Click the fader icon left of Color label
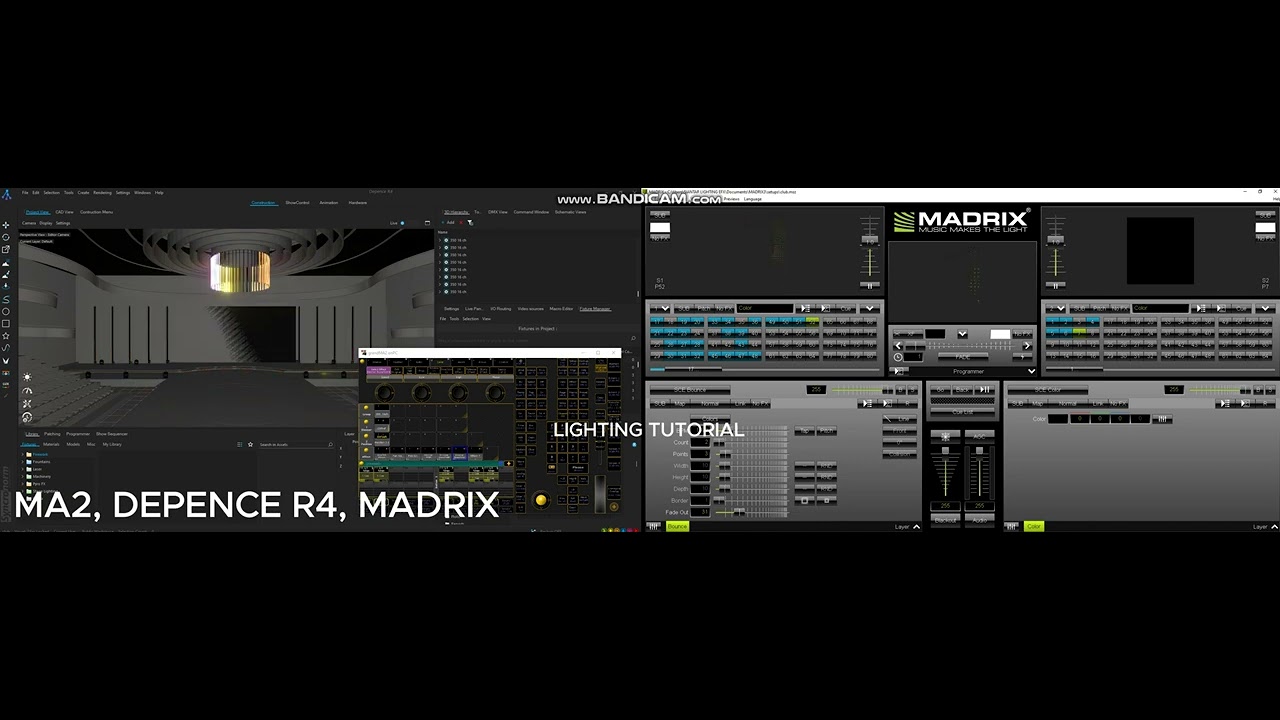The width and height of the screenshot is (1280, 720). [1011, 526]
